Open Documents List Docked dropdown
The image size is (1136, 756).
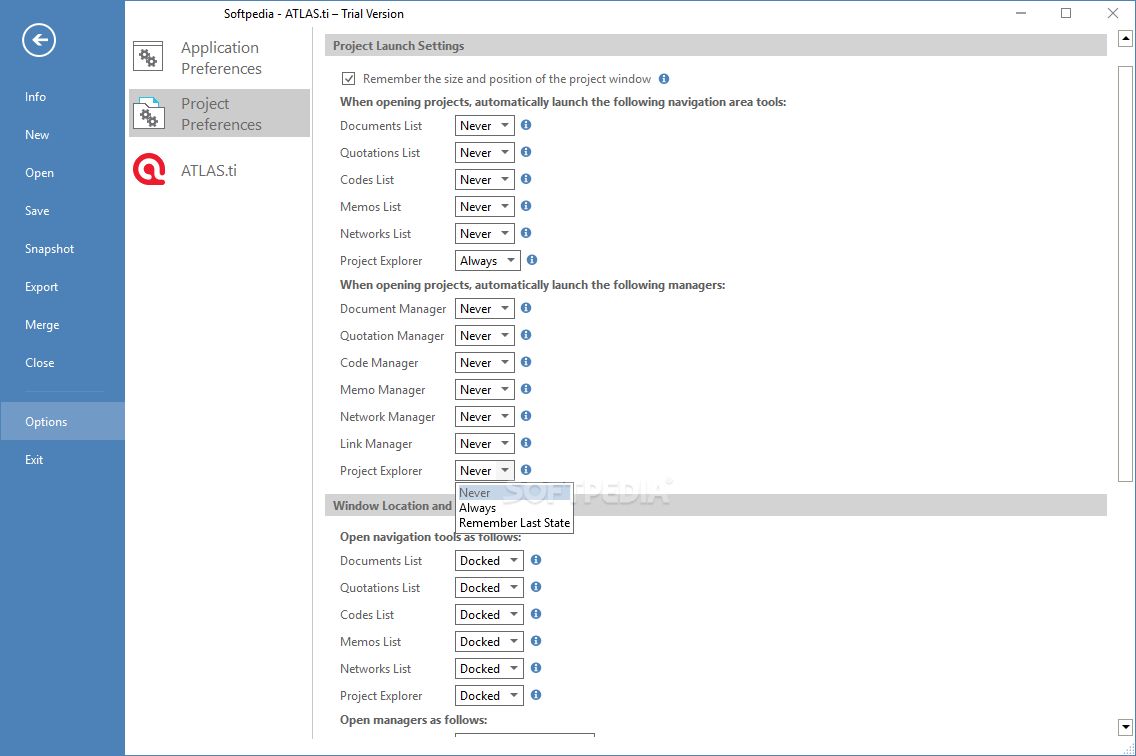[x=489, y=560]
